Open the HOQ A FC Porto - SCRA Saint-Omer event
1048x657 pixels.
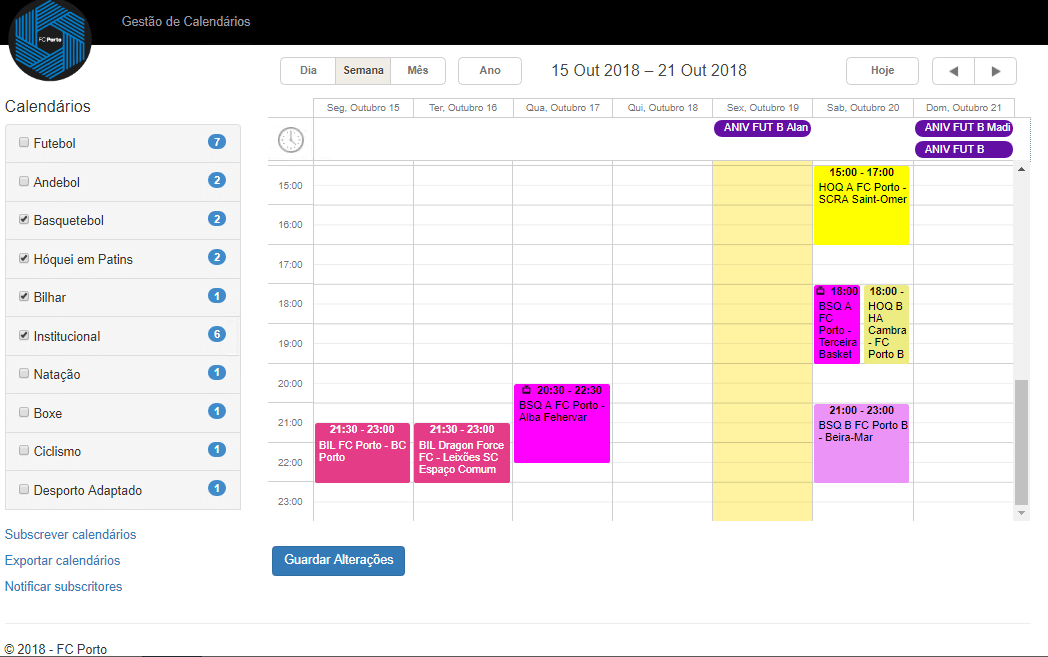pos(861,205)
